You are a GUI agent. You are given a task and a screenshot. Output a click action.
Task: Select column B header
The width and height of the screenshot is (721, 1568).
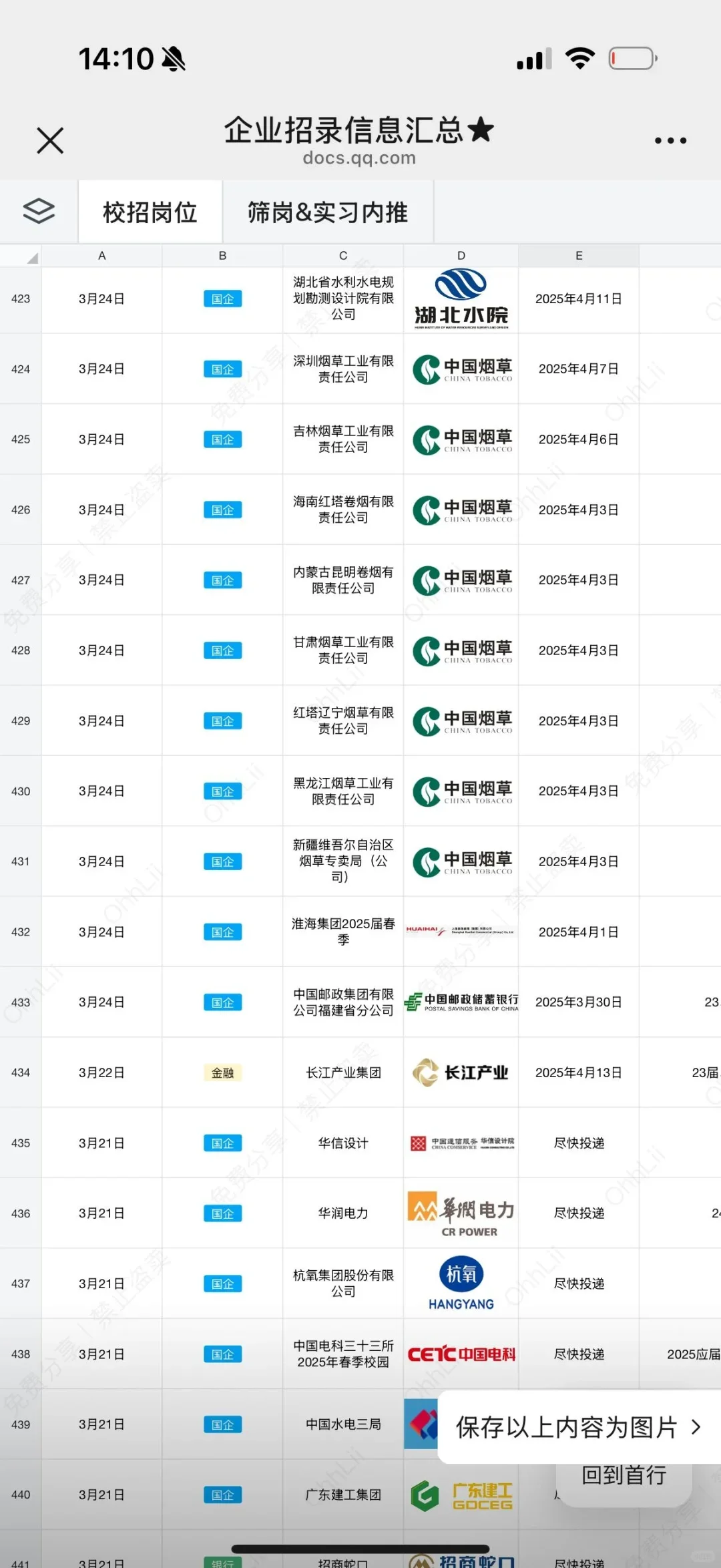[x=222, y=256]
